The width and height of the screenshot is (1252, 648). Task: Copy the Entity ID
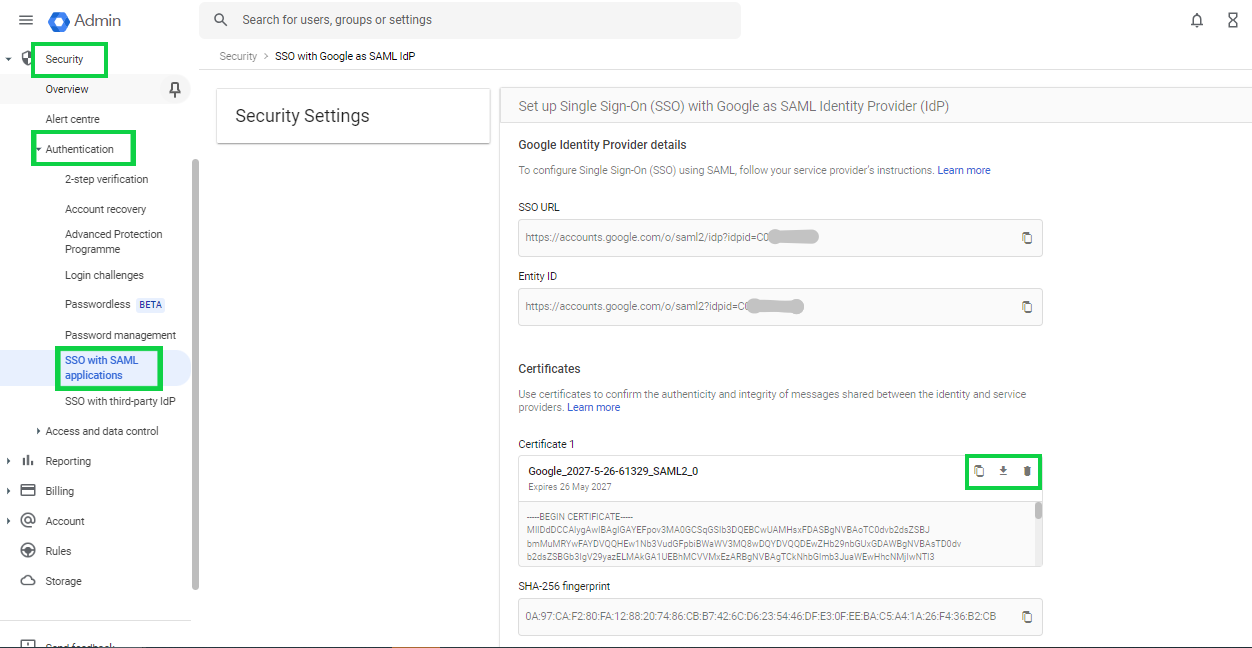(x=1026, y=307)
